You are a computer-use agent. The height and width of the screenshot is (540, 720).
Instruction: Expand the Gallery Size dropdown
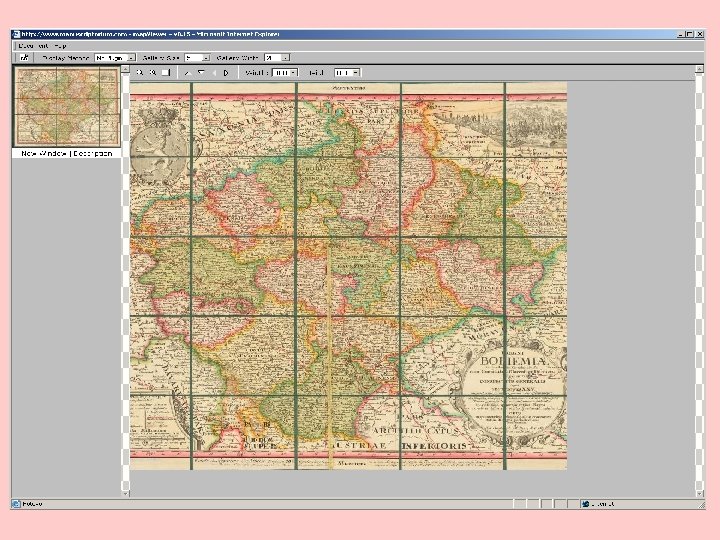coord(205,58)
